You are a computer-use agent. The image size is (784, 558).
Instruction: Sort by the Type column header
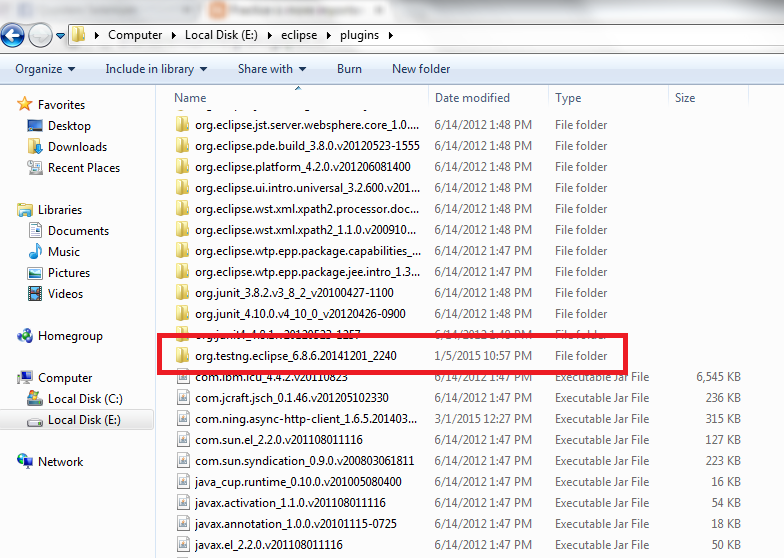[x=568, y=98]
